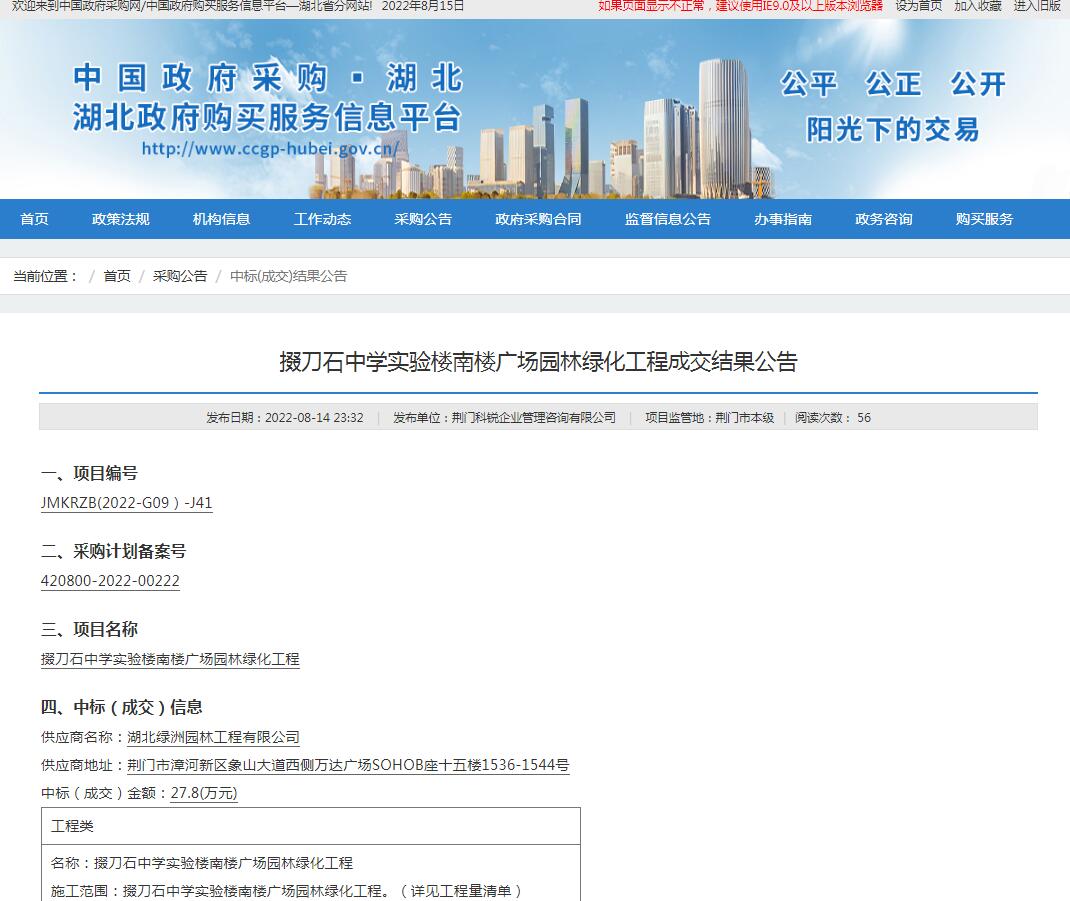Click the 设为首页 link at top
Viewport: 1070px width, 901px height.
[x=918, y=6]
